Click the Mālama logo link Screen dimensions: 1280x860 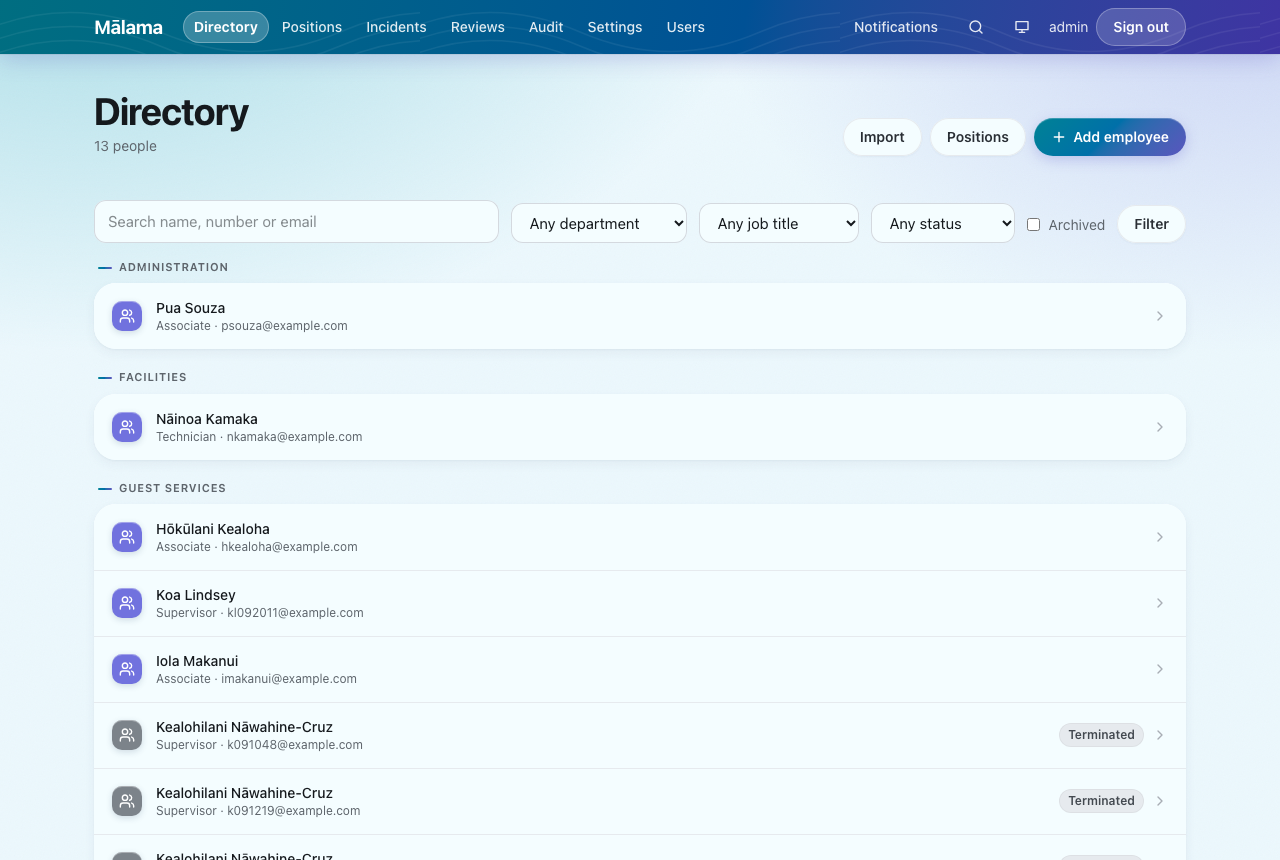point(128,27)
